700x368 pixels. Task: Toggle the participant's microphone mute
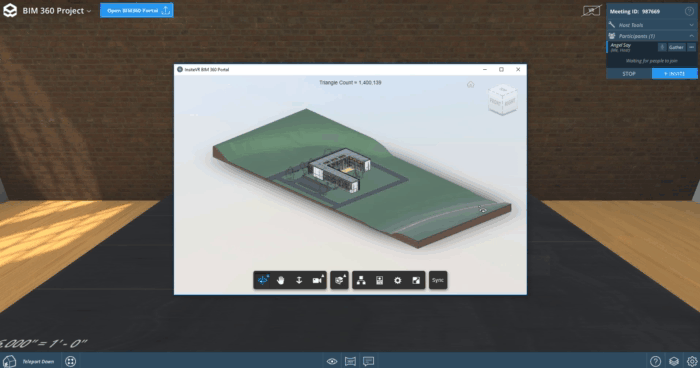click(x=662, y=47)
